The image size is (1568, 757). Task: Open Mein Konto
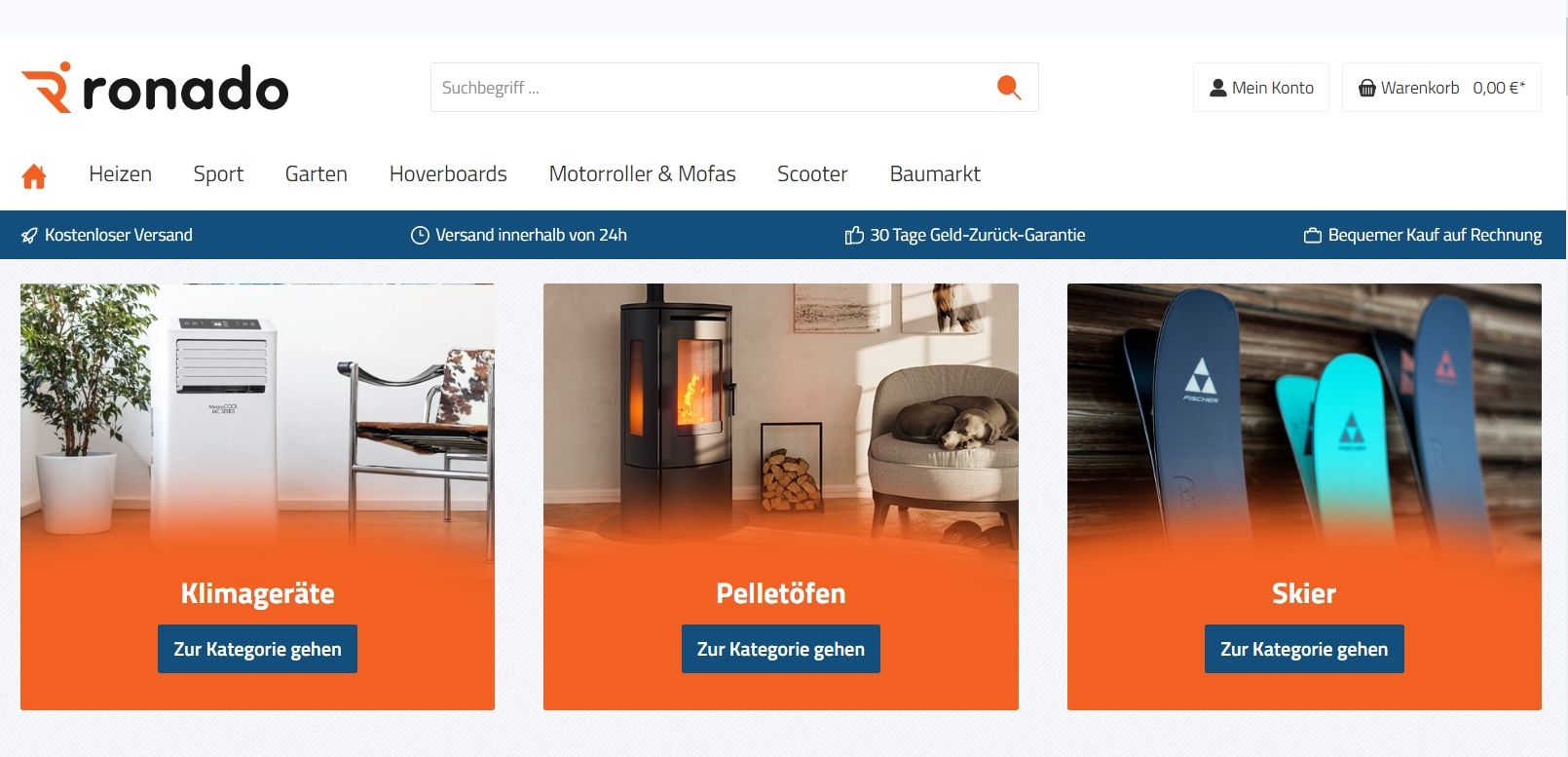tap(1261, 88)
